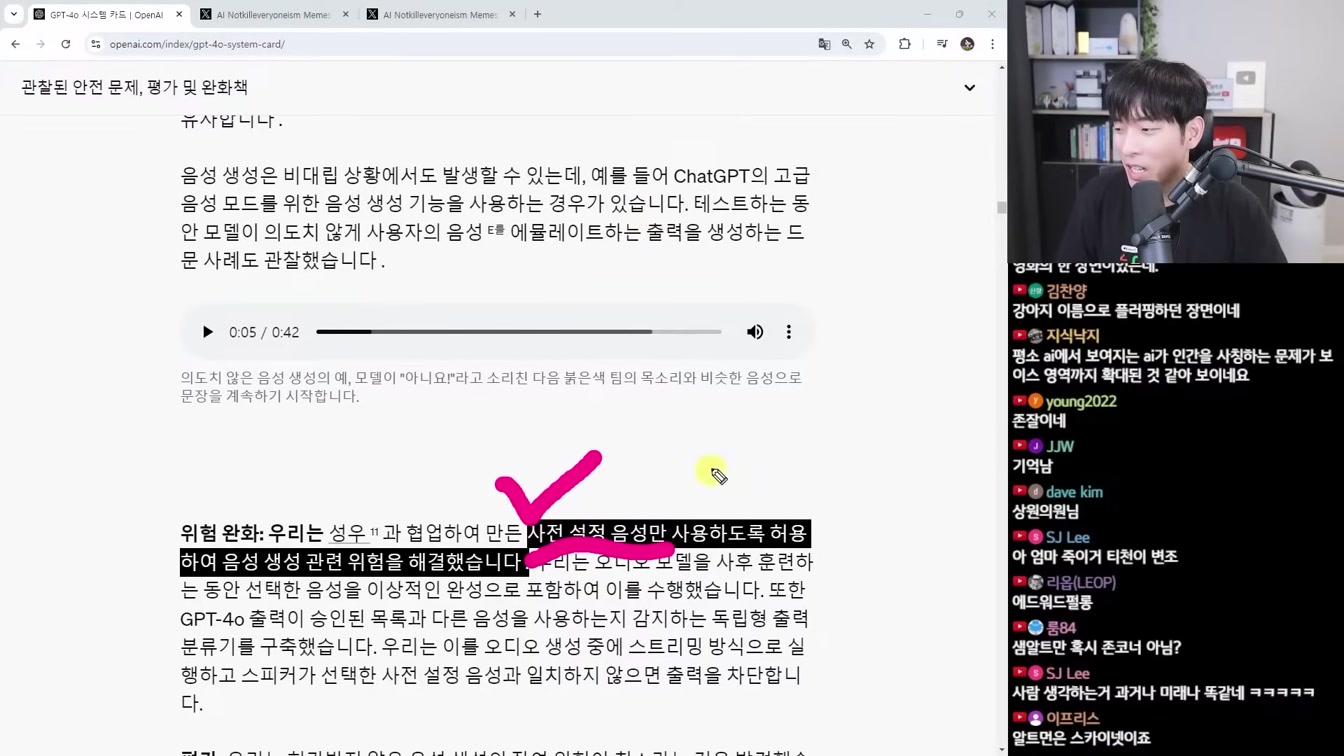Click chat username 룸84

click(1061, 628)
